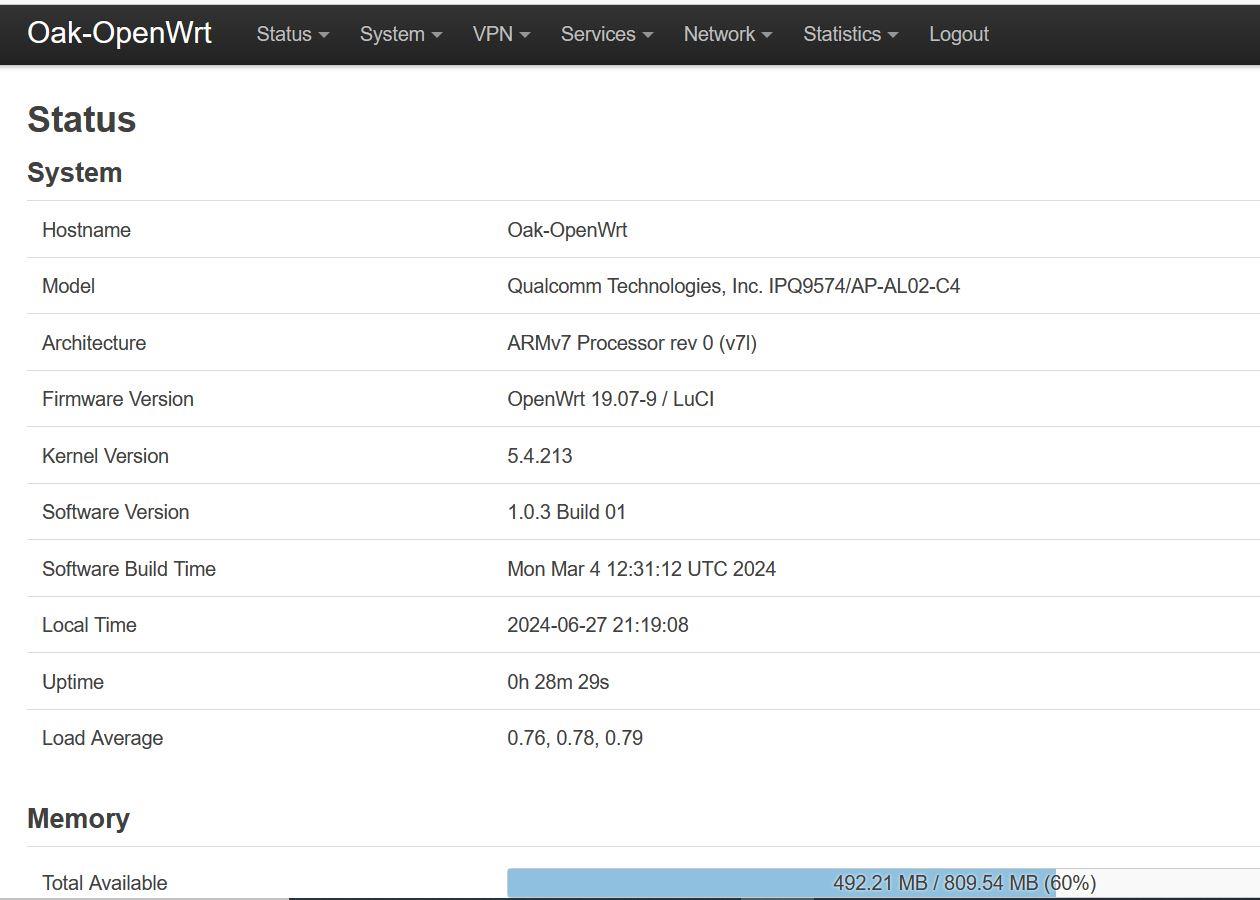Select the ARMv7 Processor architecture value
Screen dimensions: 1260x900
click(x=631, y=343)
